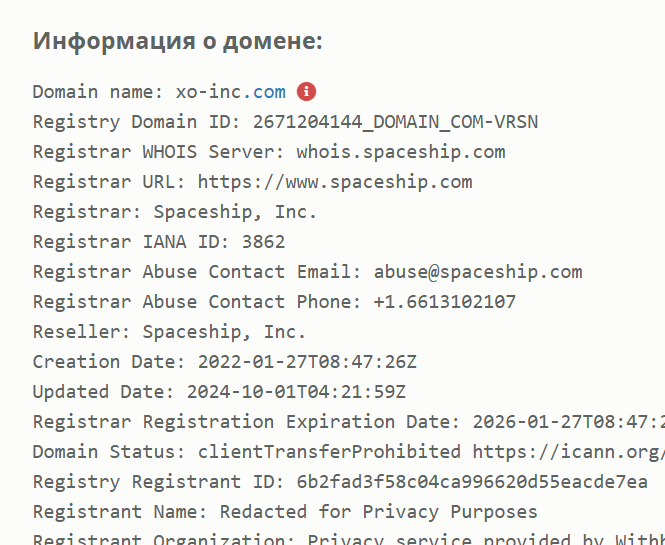Screen dimensions: 665x545
Task: Click the clientTransferProhibited status text
Action: (329, 452)
